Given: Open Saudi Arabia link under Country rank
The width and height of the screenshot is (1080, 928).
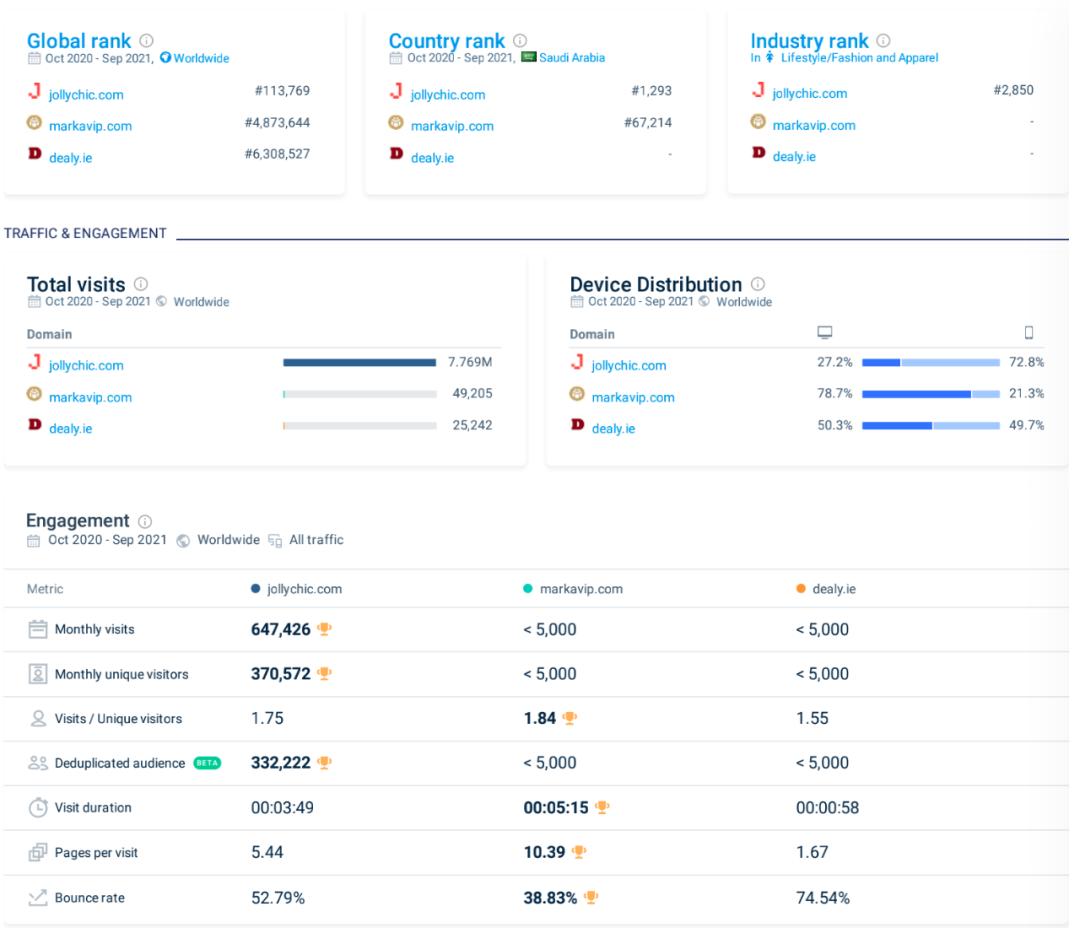Looking at the screenshot, I should [x=572, y=58].
